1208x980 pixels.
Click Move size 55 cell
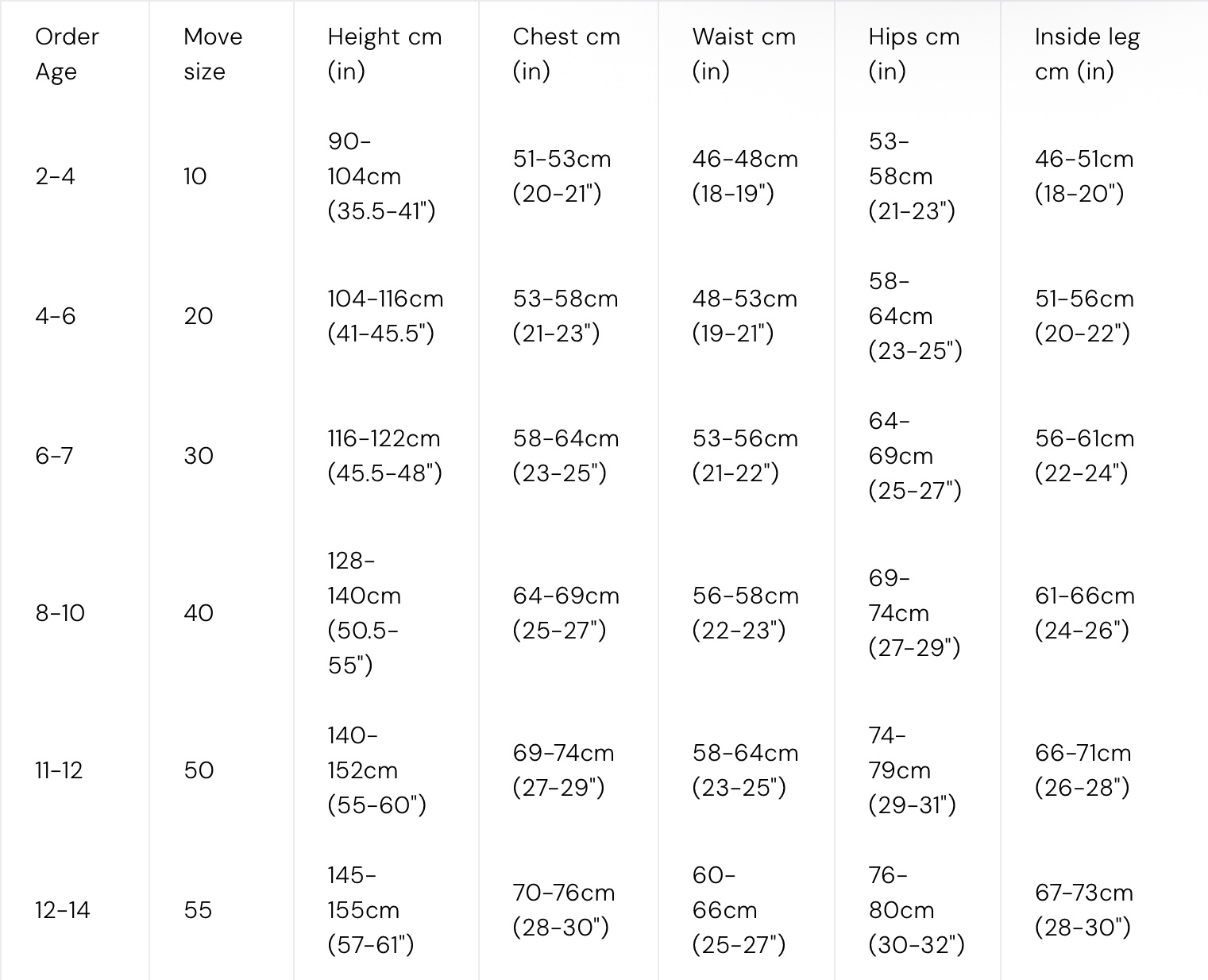(x=198, y=909)
